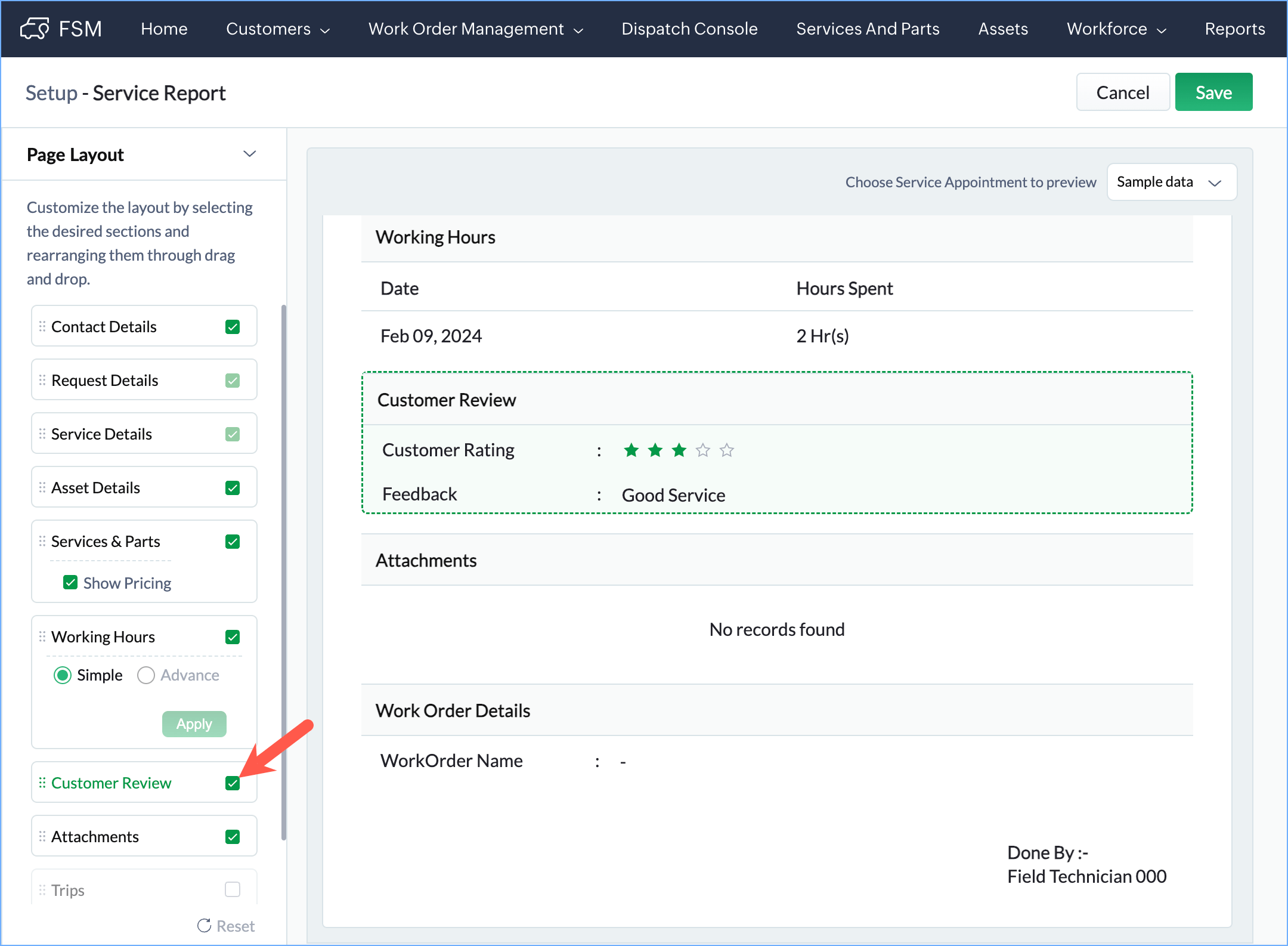Enable the Trips section checkbox
The height and width of the screenshot is (946, 1288).
pos(233,889)
